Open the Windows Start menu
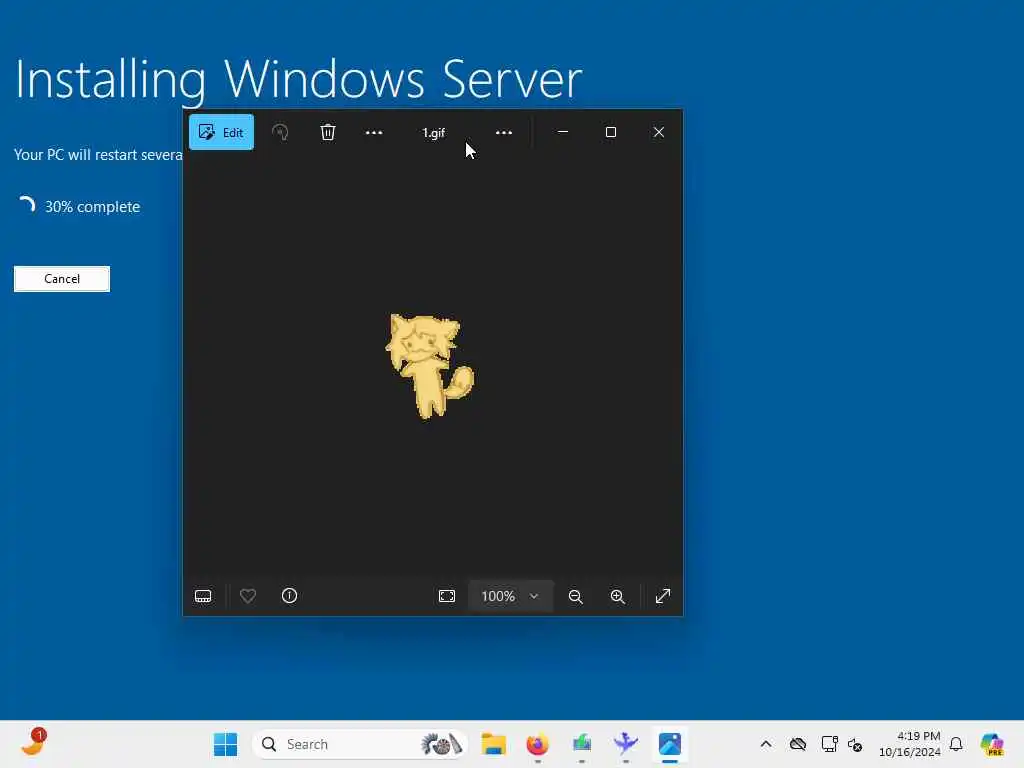The height and width of the screenshot is (768, 1024). click(x=225, y=744)
